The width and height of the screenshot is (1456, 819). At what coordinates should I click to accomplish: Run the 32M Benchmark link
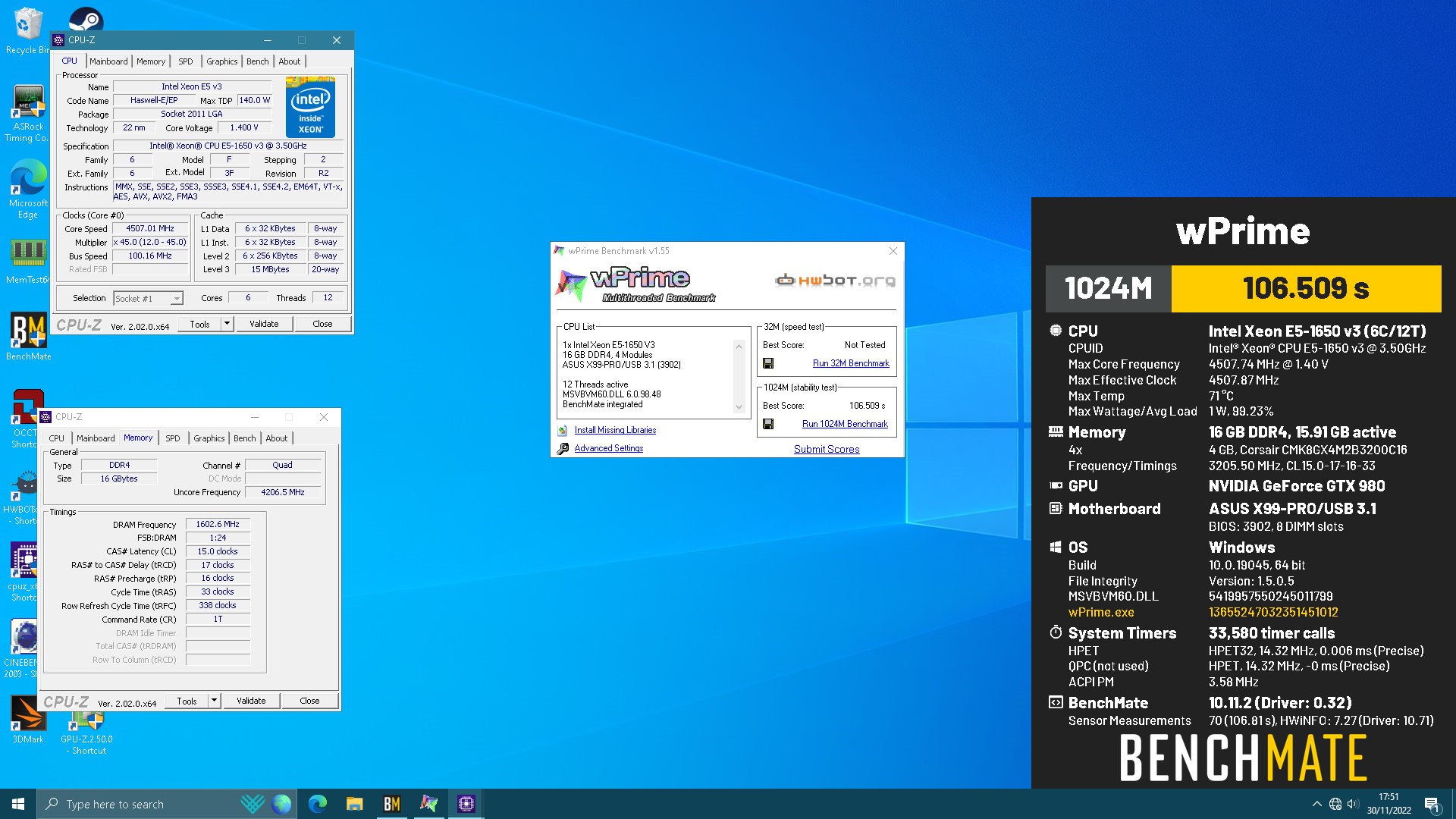coord(851,363)
